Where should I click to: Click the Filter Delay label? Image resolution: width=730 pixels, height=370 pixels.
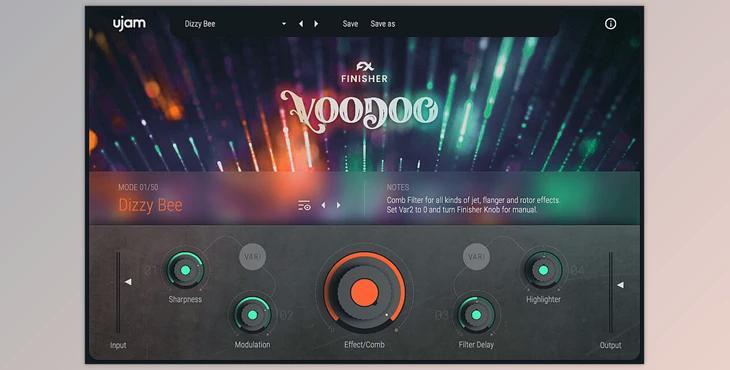tap(476, 345)
